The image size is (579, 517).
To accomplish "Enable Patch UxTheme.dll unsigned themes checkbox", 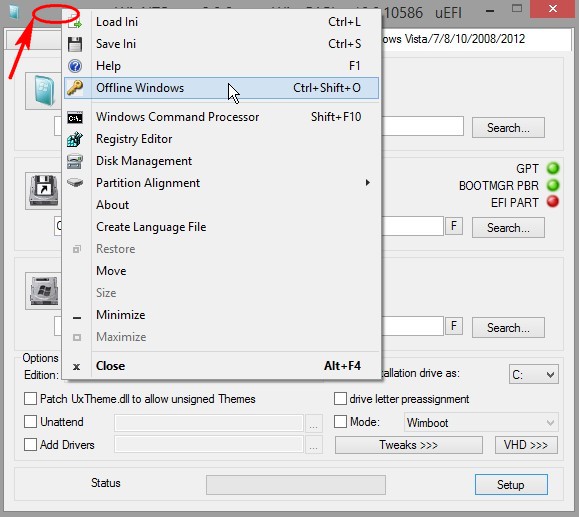I will (x=30, y=399).
